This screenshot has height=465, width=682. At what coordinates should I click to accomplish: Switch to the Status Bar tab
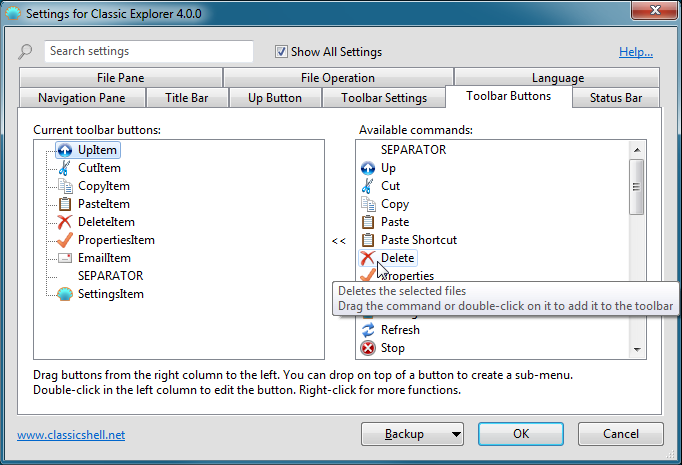tap(615, 98)
